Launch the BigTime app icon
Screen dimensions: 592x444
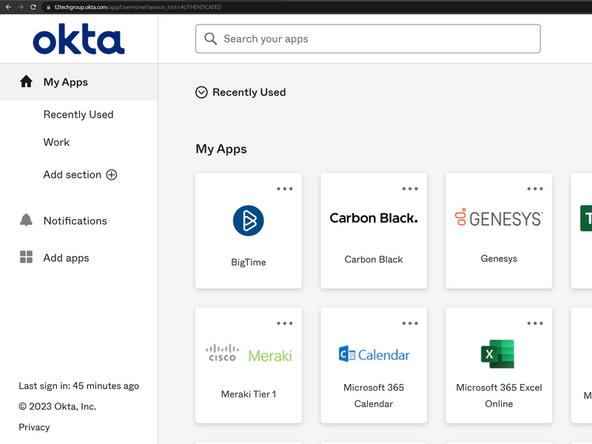248,220
